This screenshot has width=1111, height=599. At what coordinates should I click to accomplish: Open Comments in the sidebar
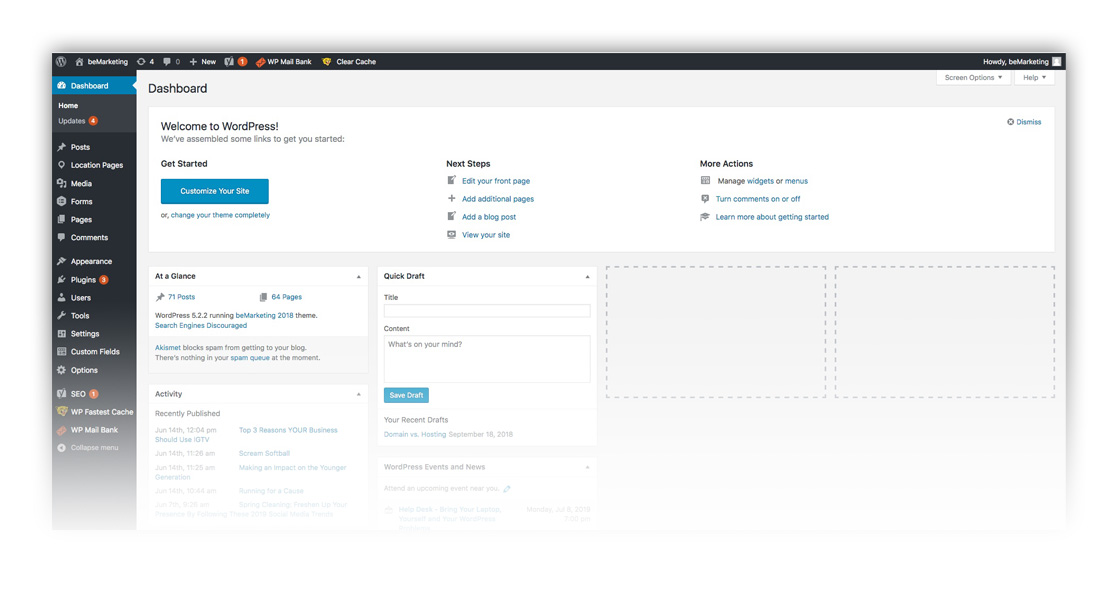(89, 237)
